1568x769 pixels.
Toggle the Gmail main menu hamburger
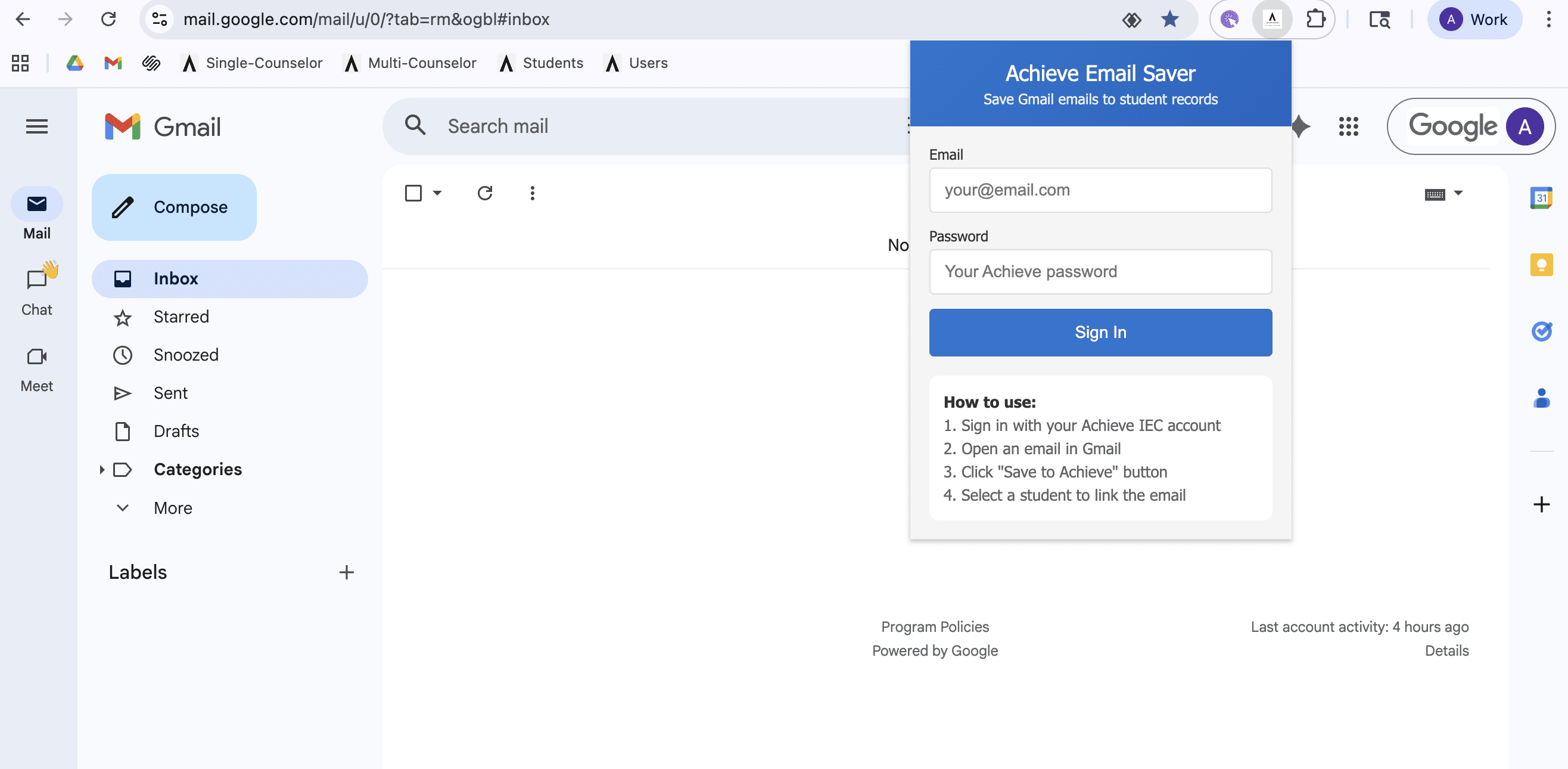[x=36, y=126]
